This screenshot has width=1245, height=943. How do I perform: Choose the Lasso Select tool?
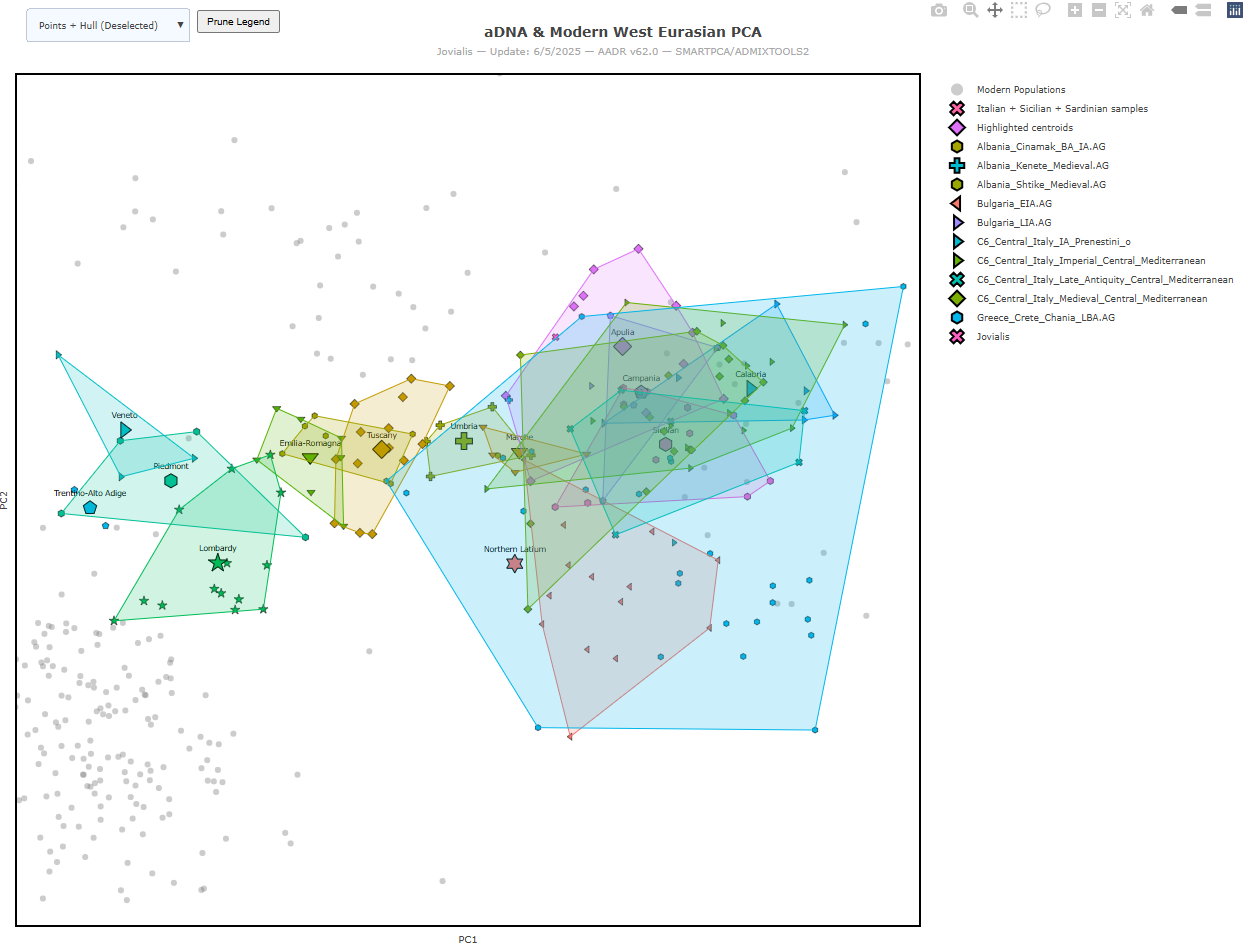click(x=1043, y=10)
